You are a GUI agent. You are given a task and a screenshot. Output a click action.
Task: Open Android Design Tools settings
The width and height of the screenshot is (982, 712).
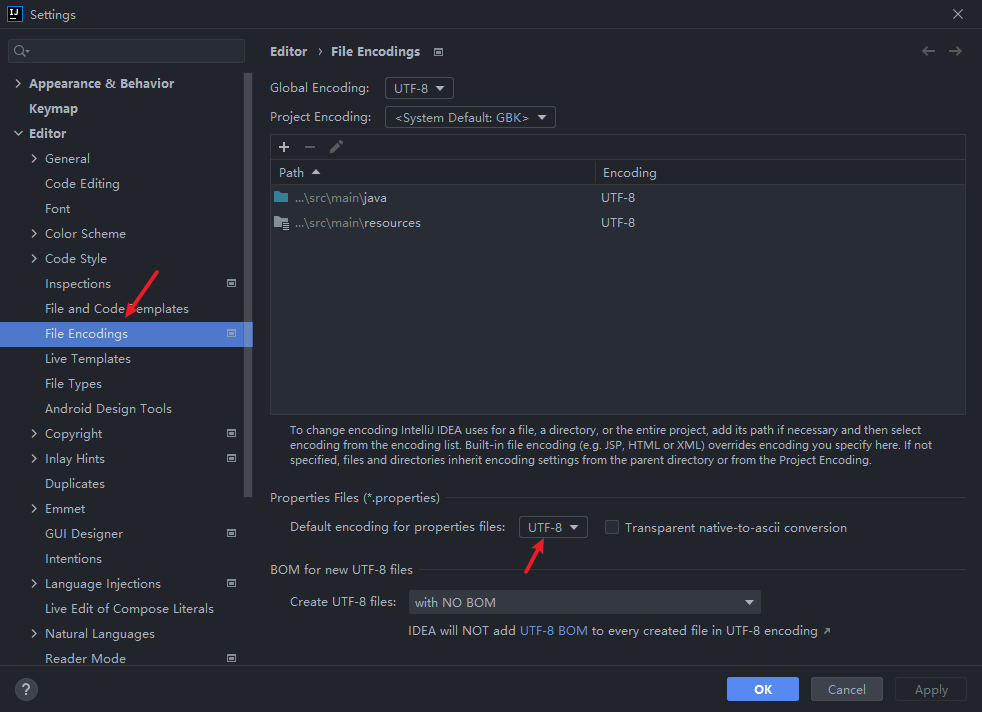coord(108,408)
